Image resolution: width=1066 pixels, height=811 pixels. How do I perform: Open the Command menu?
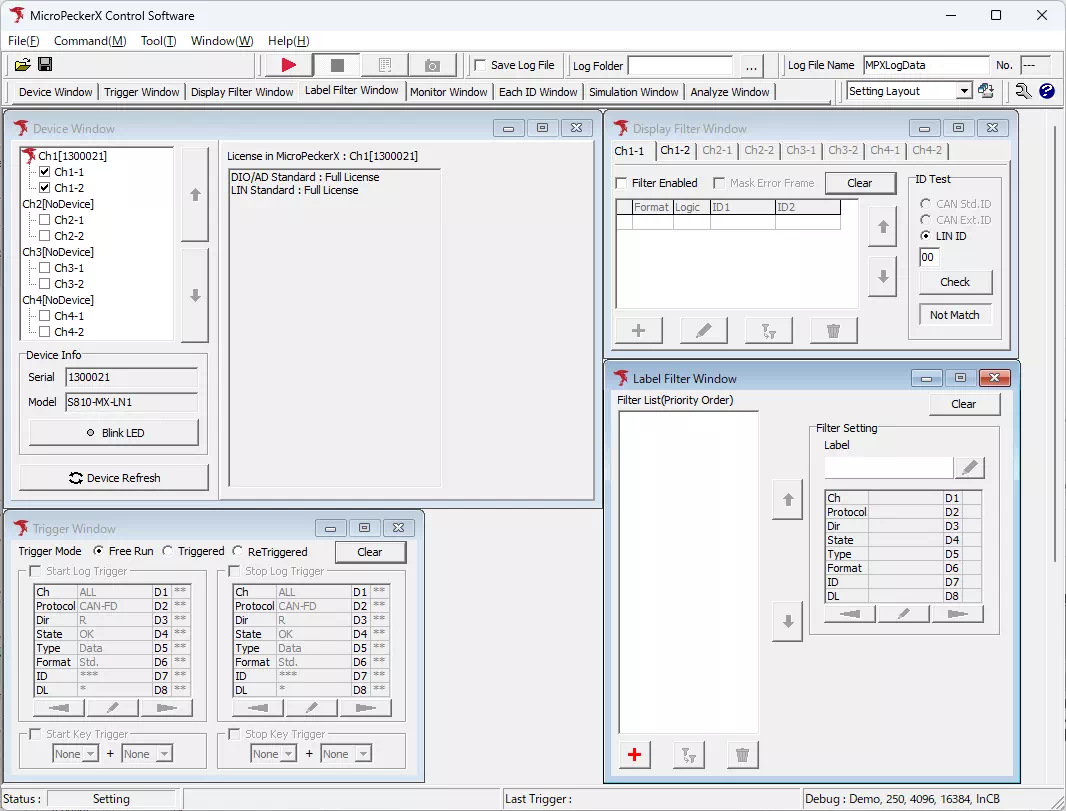(90, 41)
